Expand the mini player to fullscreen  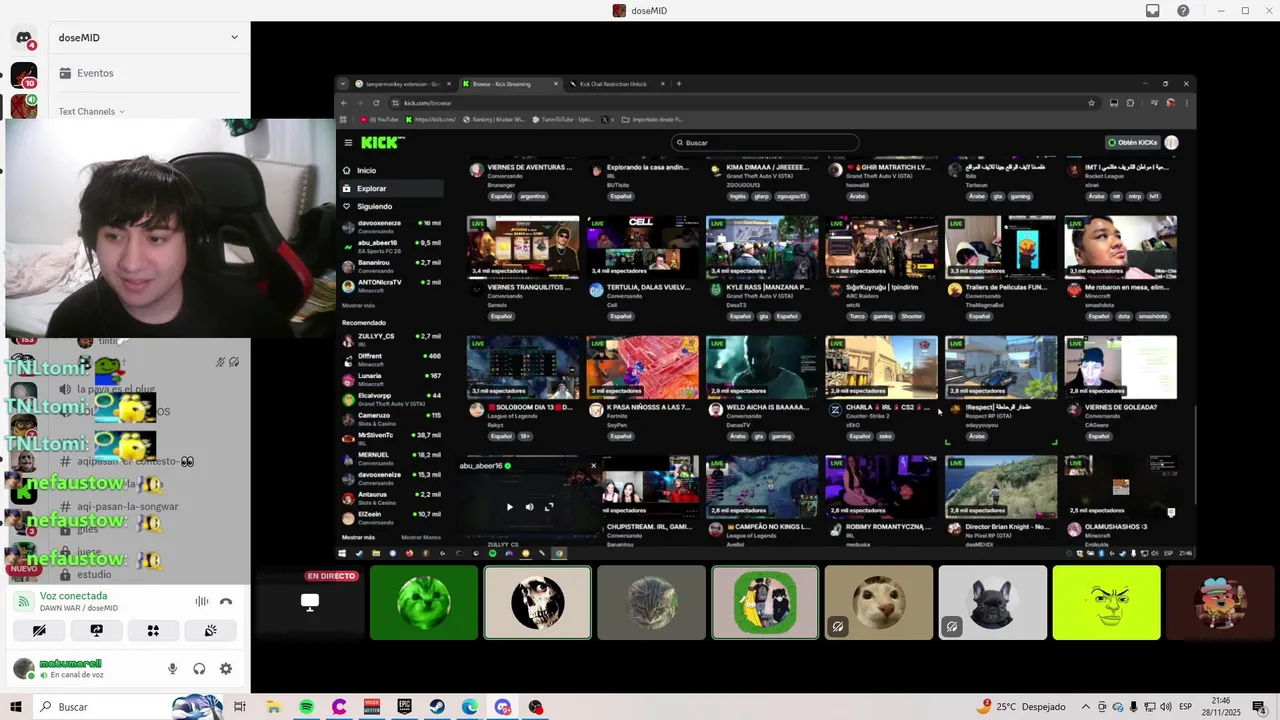click(x=549, y=507)
